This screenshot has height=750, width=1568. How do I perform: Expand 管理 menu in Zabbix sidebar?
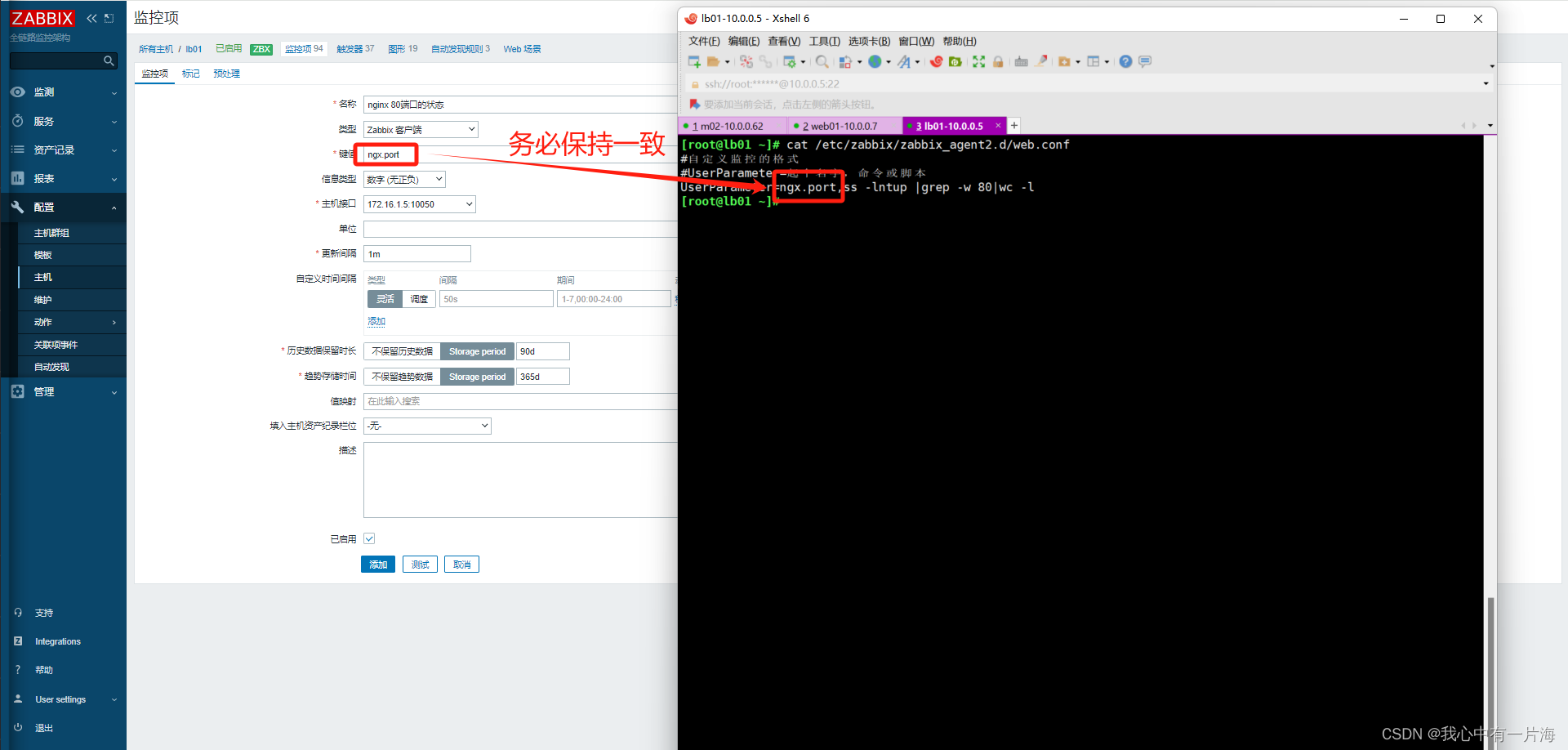click(x=64, y=391)
